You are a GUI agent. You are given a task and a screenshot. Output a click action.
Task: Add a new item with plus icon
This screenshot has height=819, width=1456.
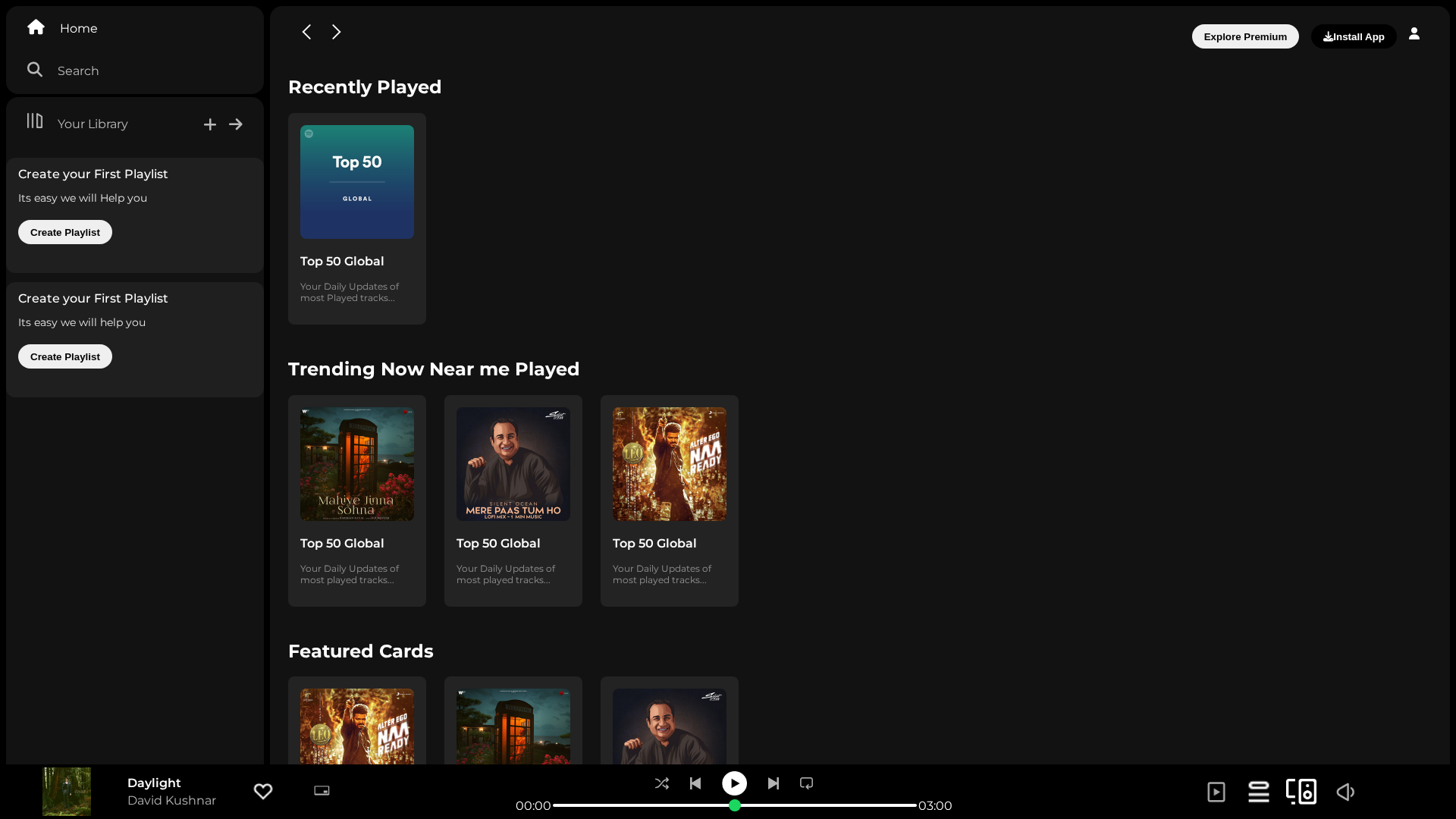[210, 124]
